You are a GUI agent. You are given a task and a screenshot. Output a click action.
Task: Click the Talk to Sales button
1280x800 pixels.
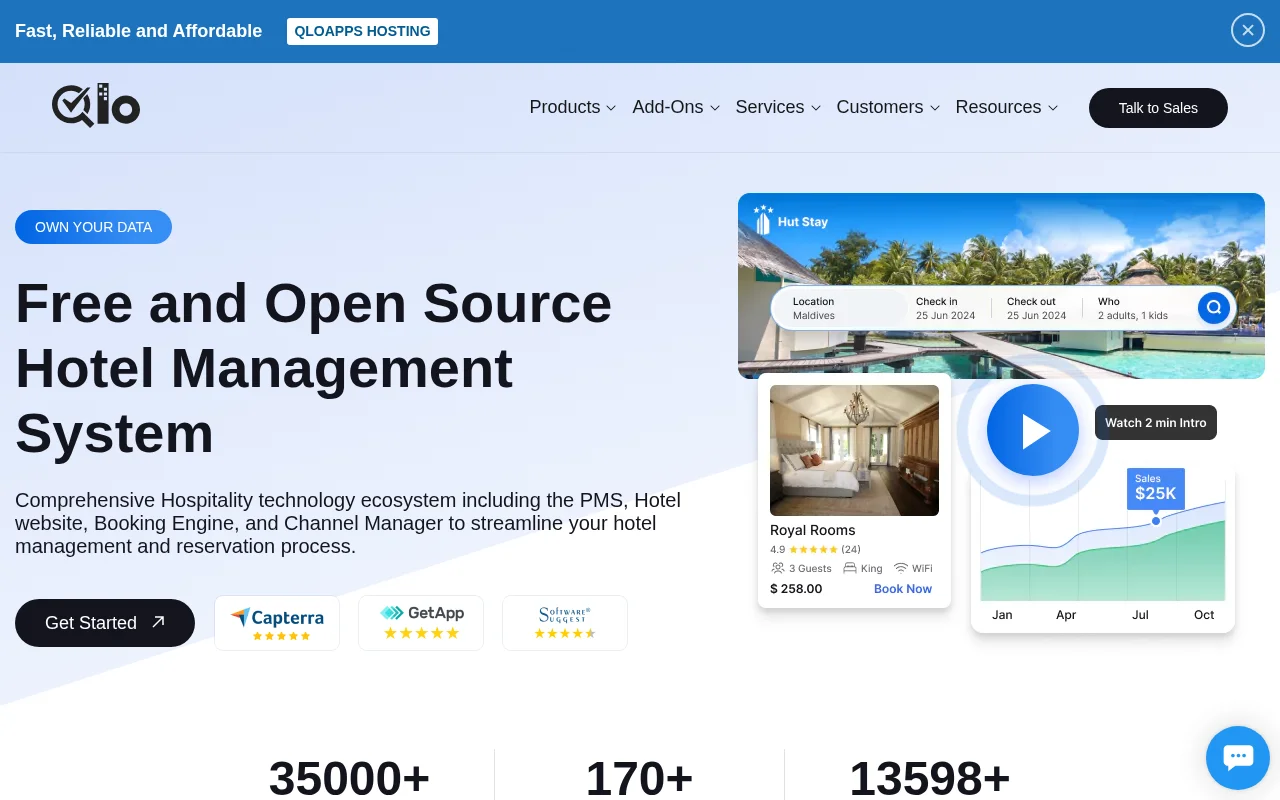click(x=1158, y=108)
